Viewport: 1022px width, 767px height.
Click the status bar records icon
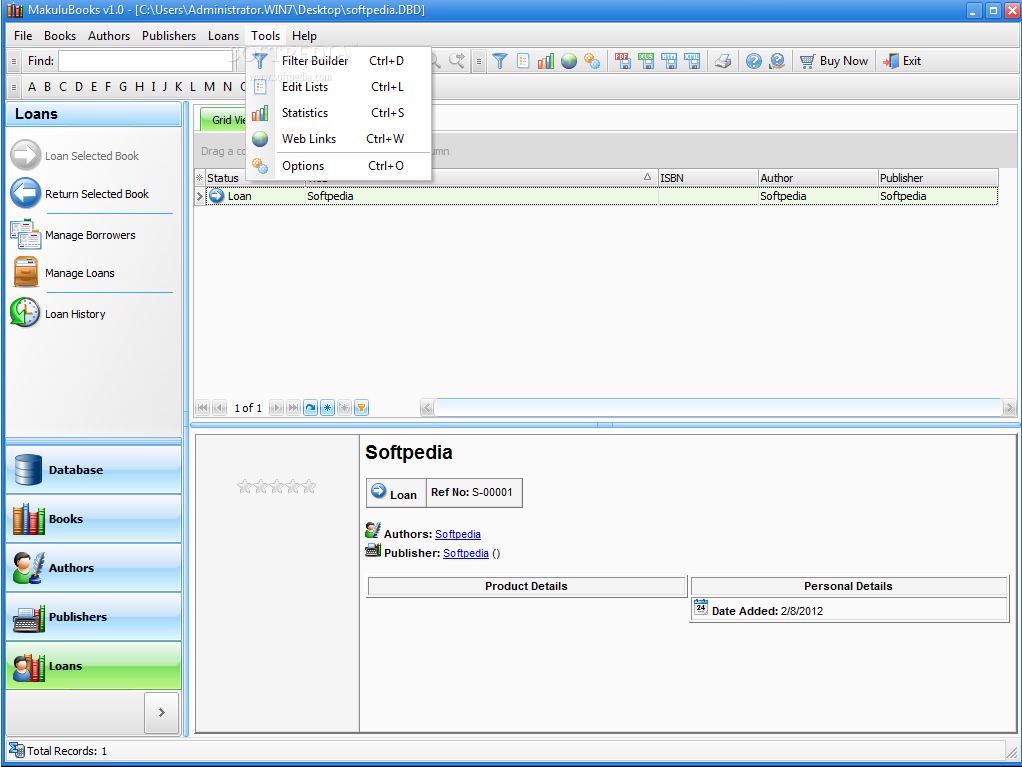tap(16, 750)
